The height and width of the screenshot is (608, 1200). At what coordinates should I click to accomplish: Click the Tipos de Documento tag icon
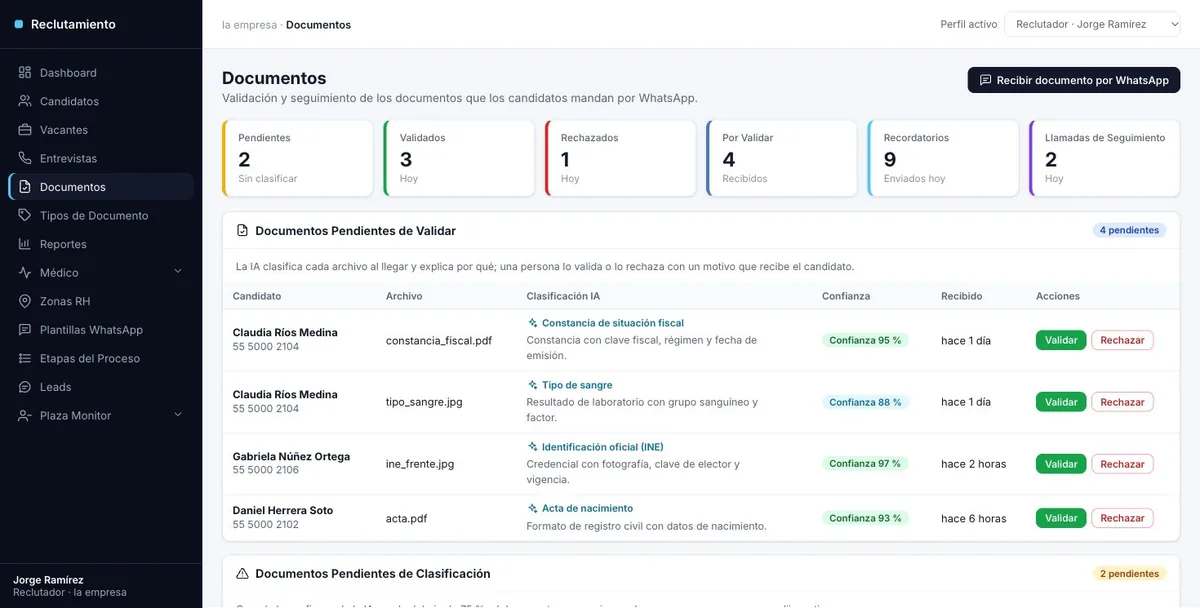tap(25, 215)
